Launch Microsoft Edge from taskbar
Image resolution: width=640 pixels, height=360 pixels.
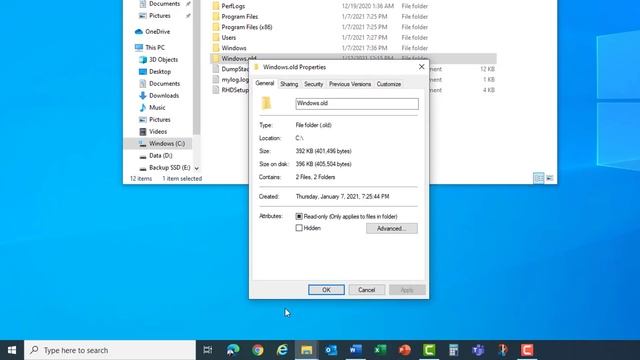point(233,350)
